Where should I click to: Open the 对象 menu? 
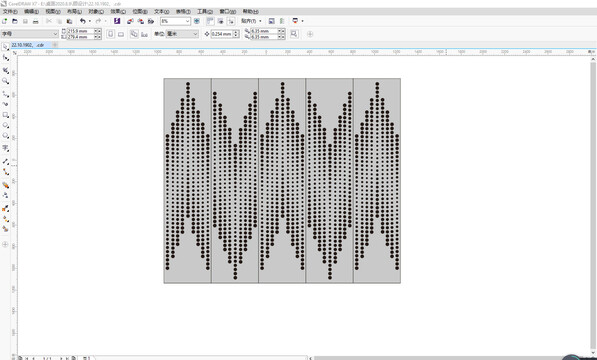pos(96,12)
